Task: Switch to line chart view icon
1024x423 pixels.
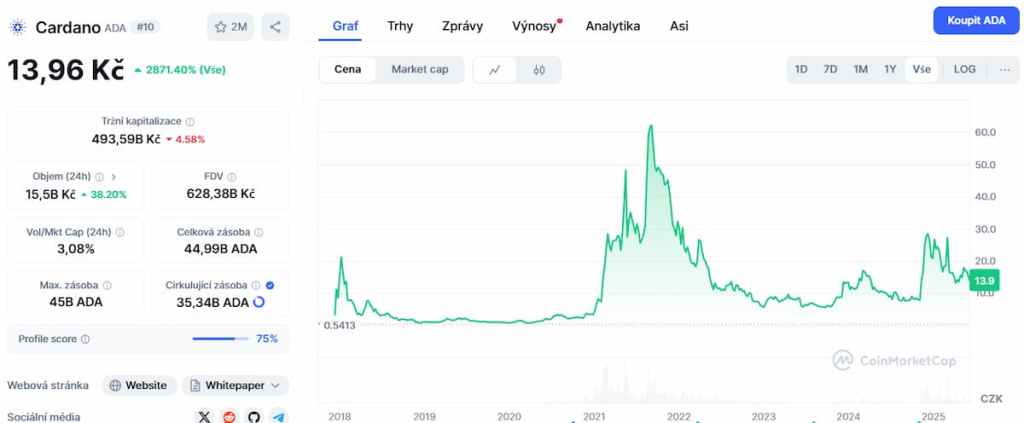Action: pos(495,70)
